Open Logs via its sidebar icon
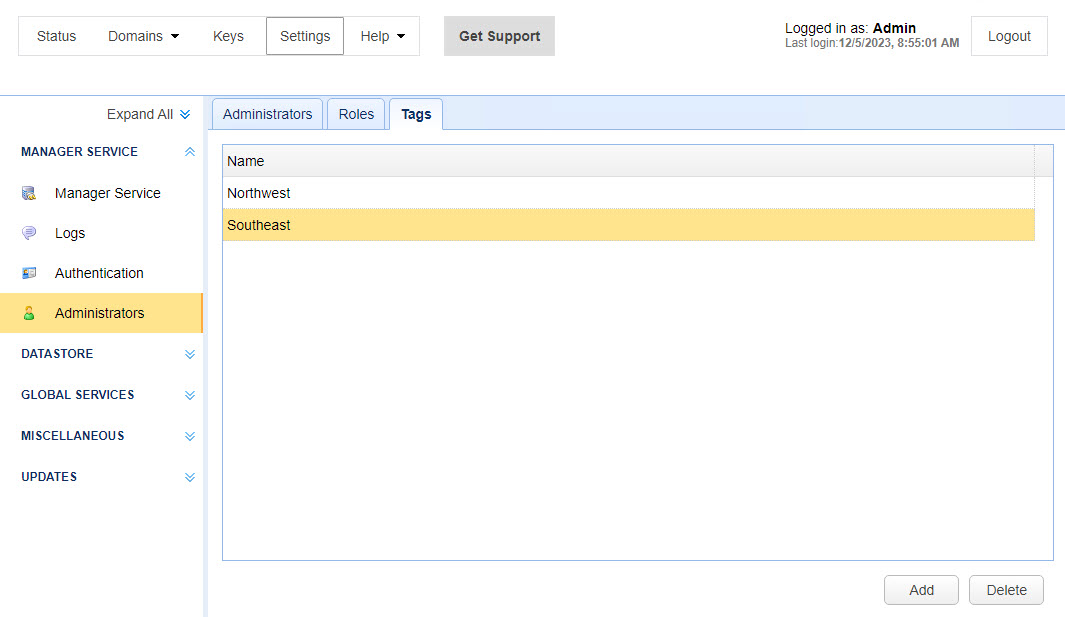Viewport: 1065px width, 617px height. pos(29,233)
